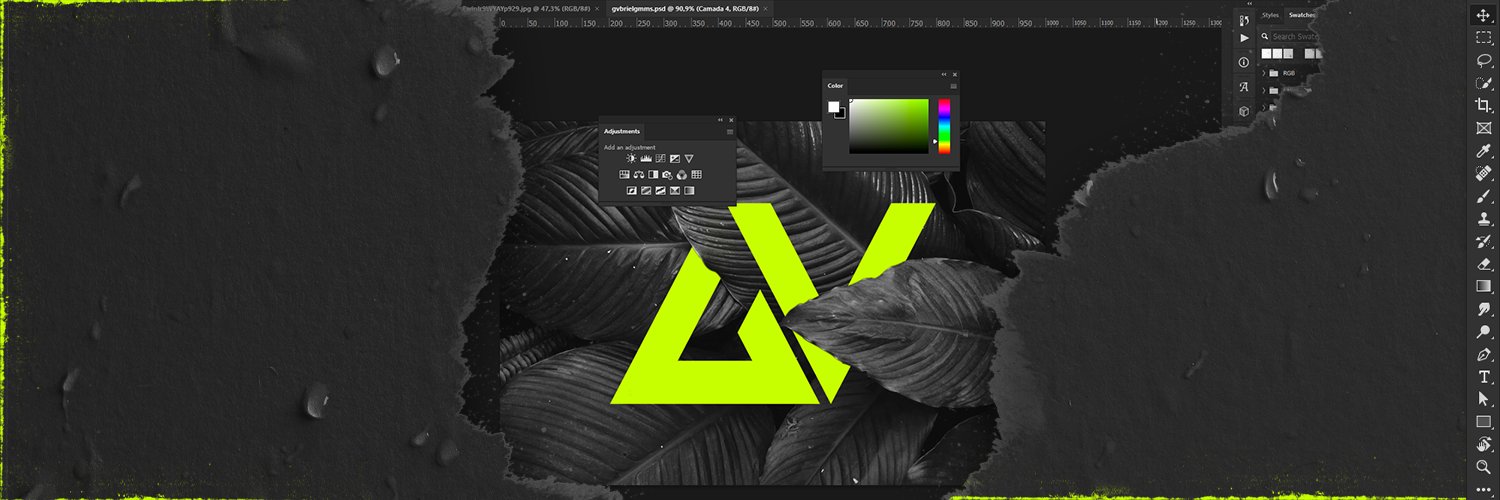The image size is (1500, 500).
Task: Add a Photo Filter adjustment
Action: (x=667, y=174)
